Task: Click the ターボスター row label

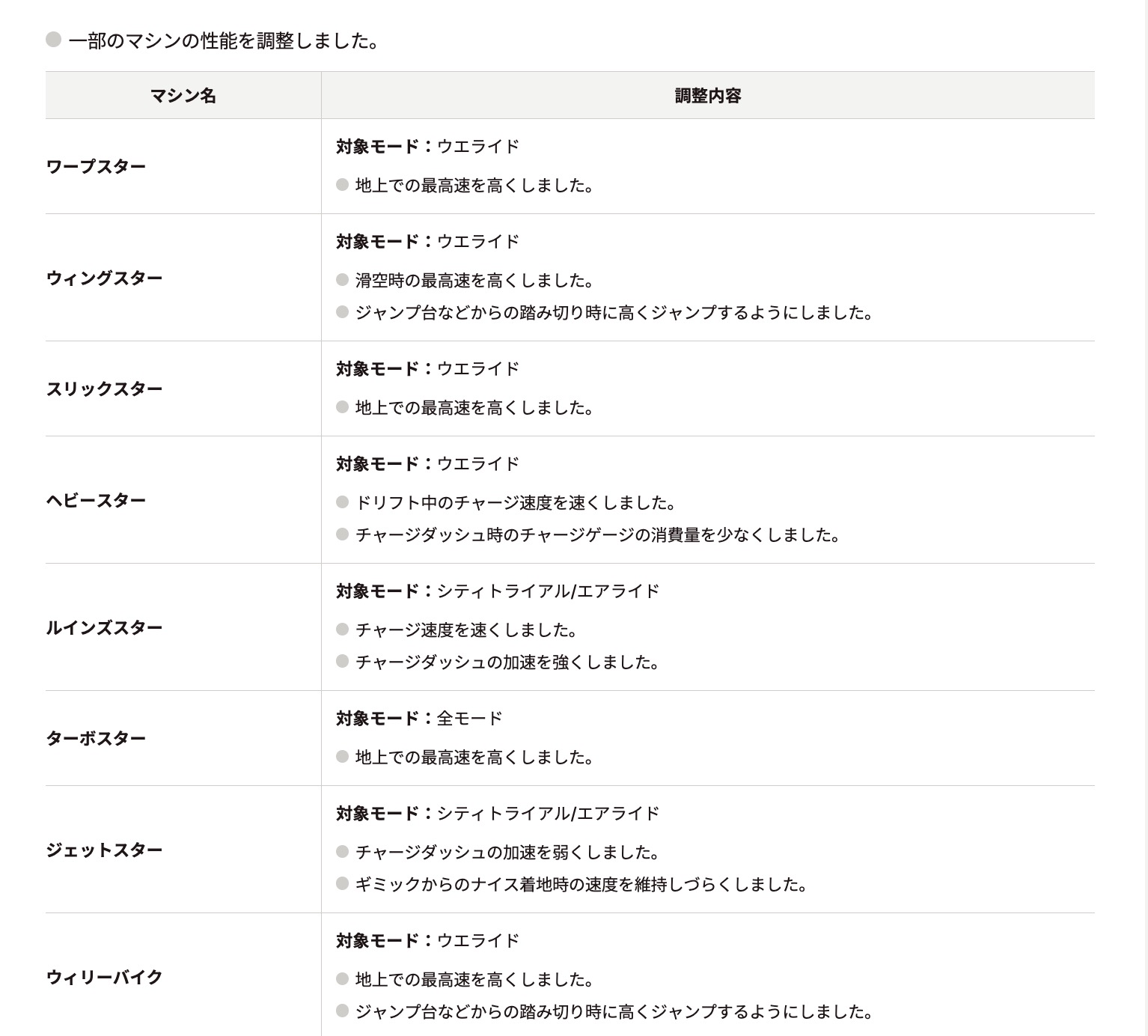Action: 97,738
